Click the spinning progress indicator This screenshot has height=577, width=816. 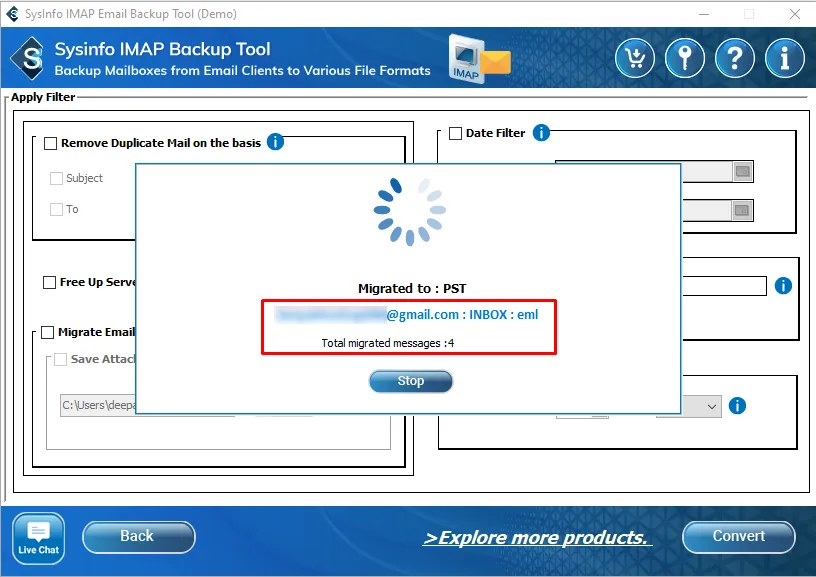[410, 211]
